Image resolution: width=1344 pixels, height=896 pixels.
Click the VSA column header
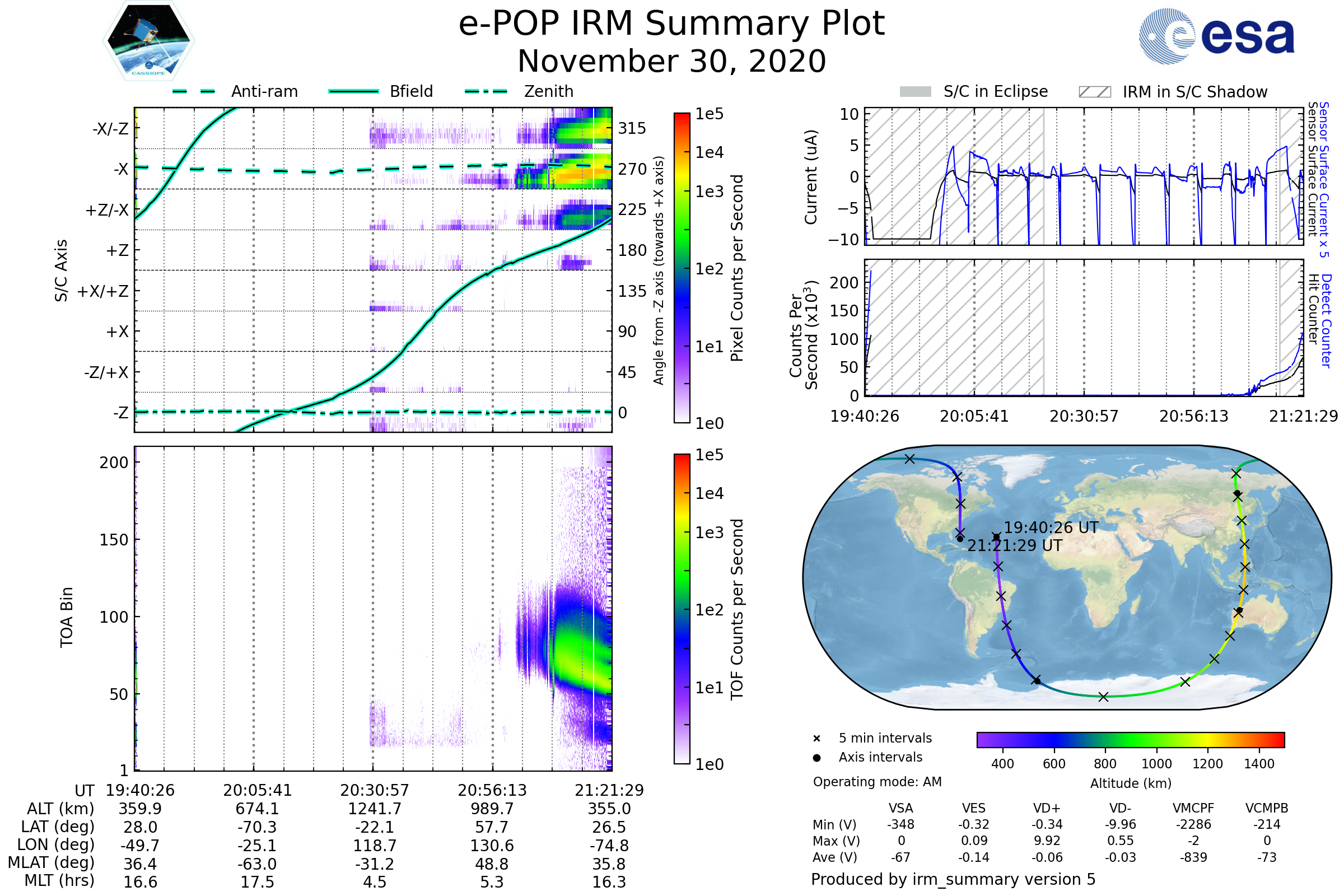click(x=900, y=809)
